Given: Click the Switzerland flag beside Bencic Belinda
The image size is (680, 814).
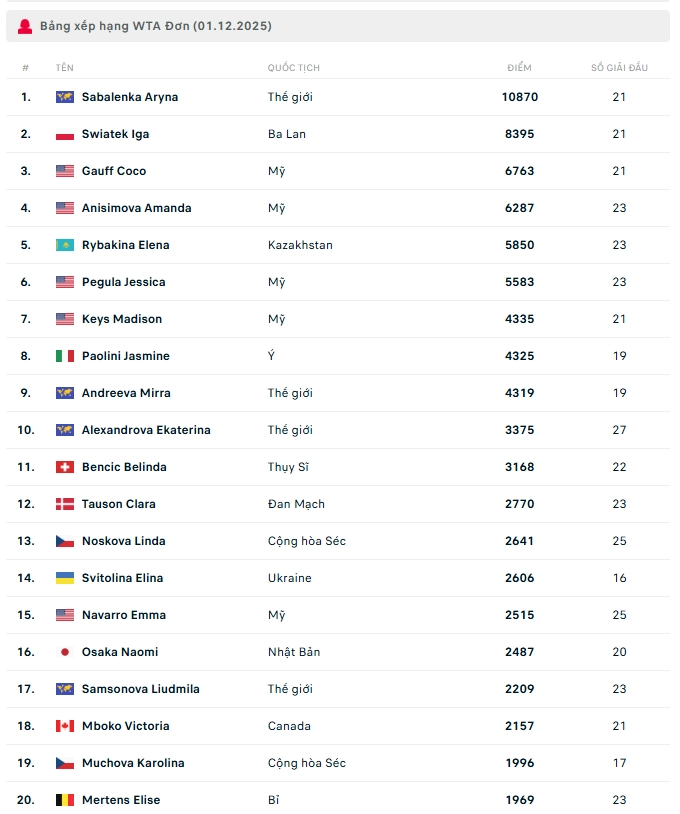Looking at the screenshot, I should [x=65, y=467].
